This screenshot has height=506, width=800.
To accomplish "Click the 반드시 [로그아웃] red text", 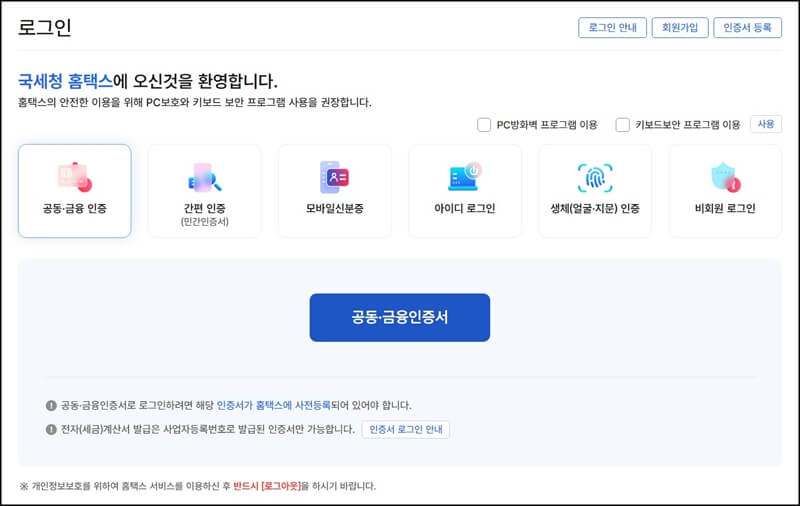I will (x=267, y=486).
